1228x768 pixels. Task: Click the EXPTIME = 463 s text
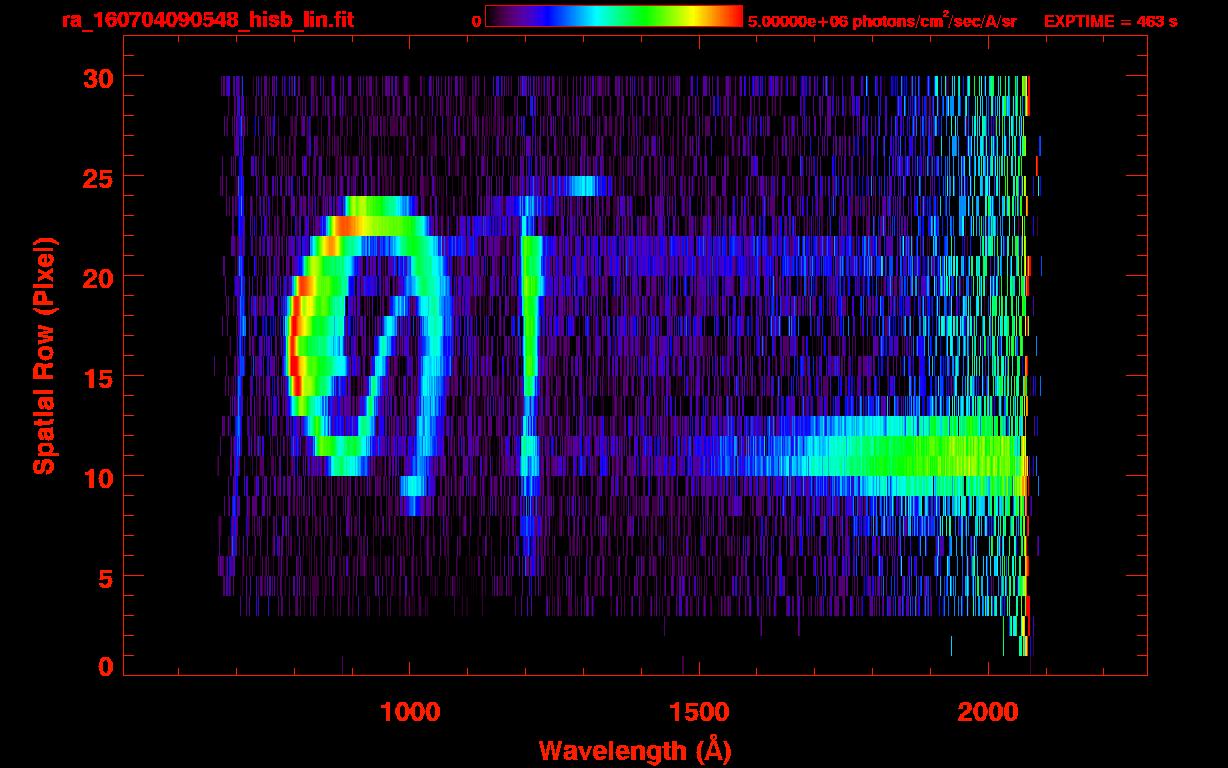coord(1110,21)
